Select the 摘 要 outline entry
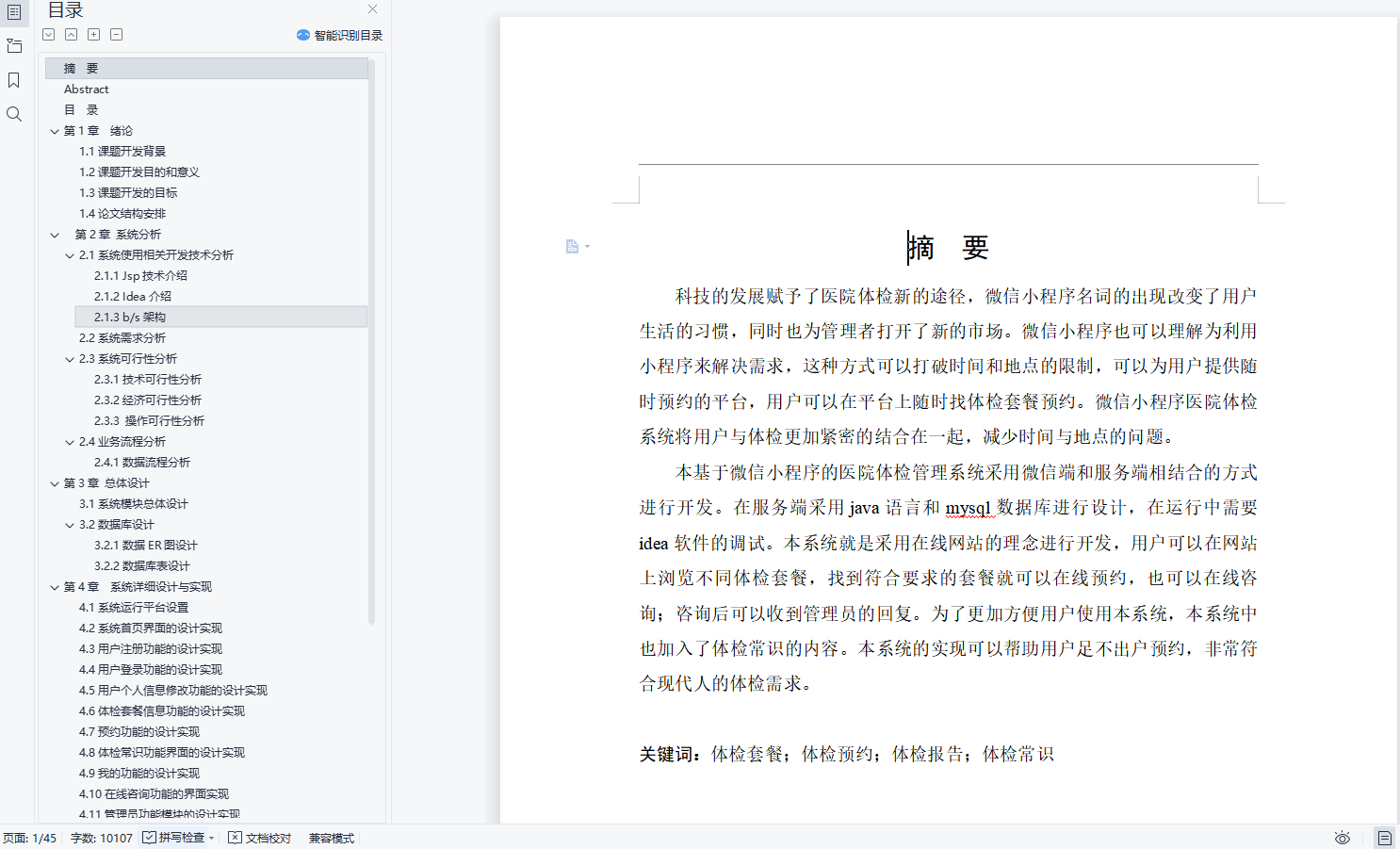The height and width of the screenshot is (849, 1400). pyautogui.click(x=206, y=69)
